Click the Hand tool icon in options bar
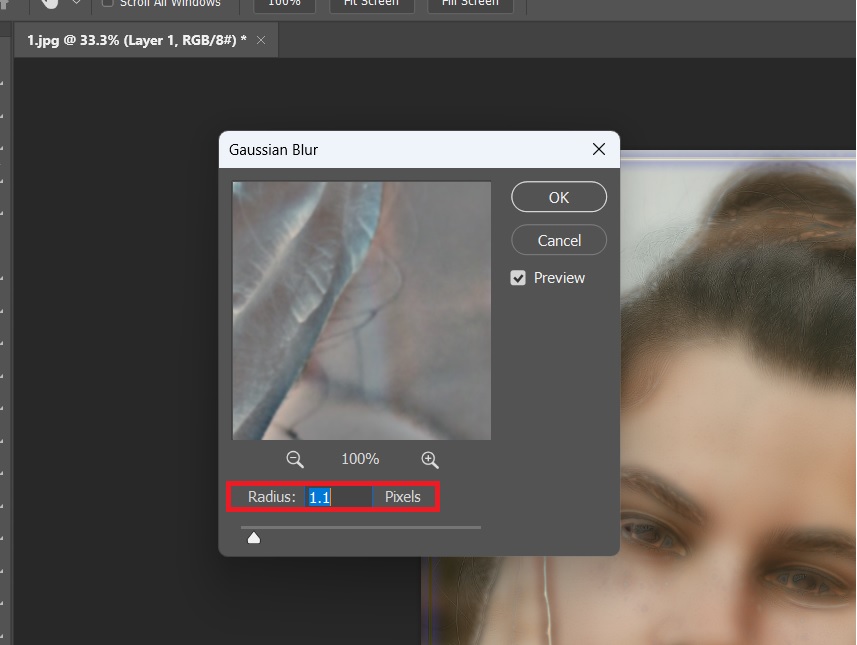This screenshot has height=645, width=857. pyautogui.click(x=50, y=3)
